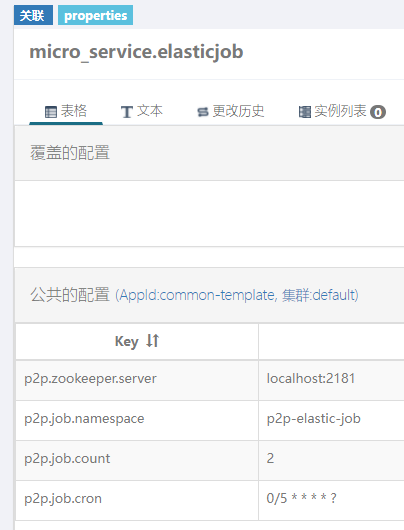
Task: Click the table icon beside 表格
Action: pos(51,112)
